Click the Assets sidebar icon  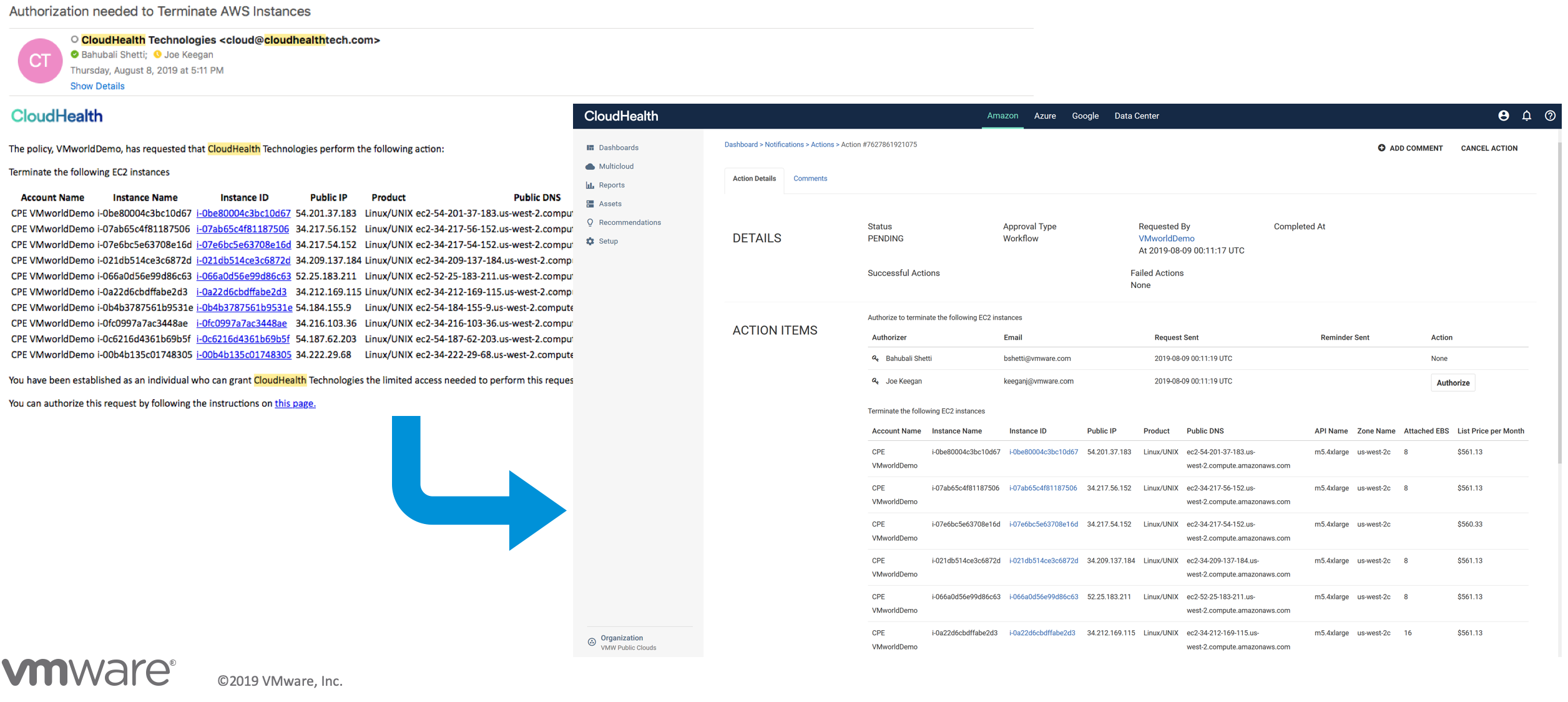(x=590, y=204)
